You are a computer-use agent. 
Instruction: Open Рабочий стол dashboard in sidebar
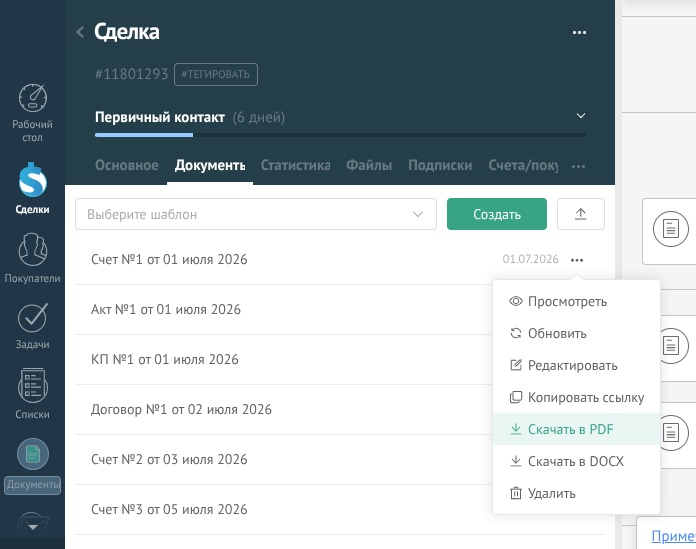click(32, 113)
